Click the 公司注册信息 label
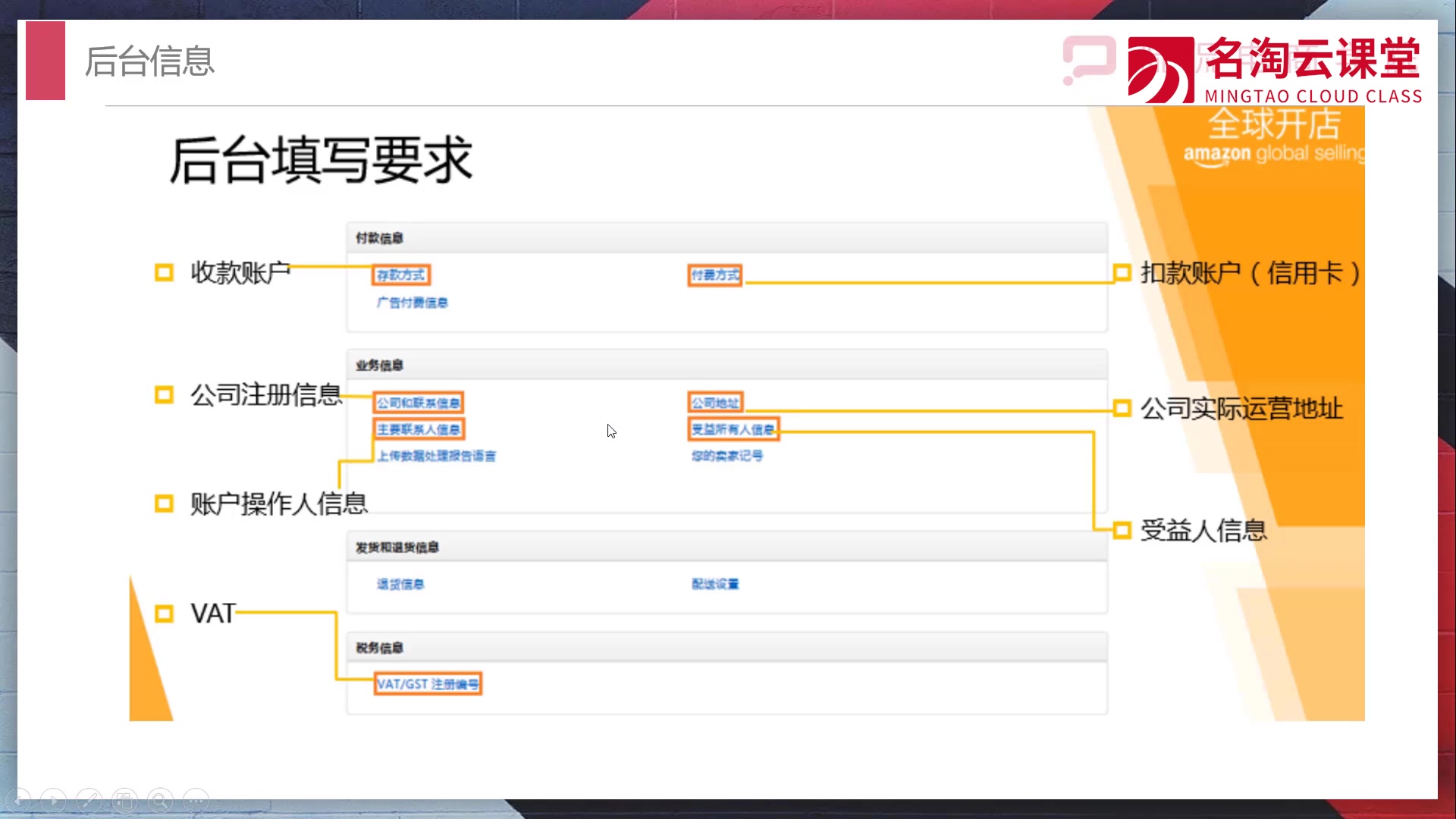Screen dimensions: 1456x819 coord(266,394)
